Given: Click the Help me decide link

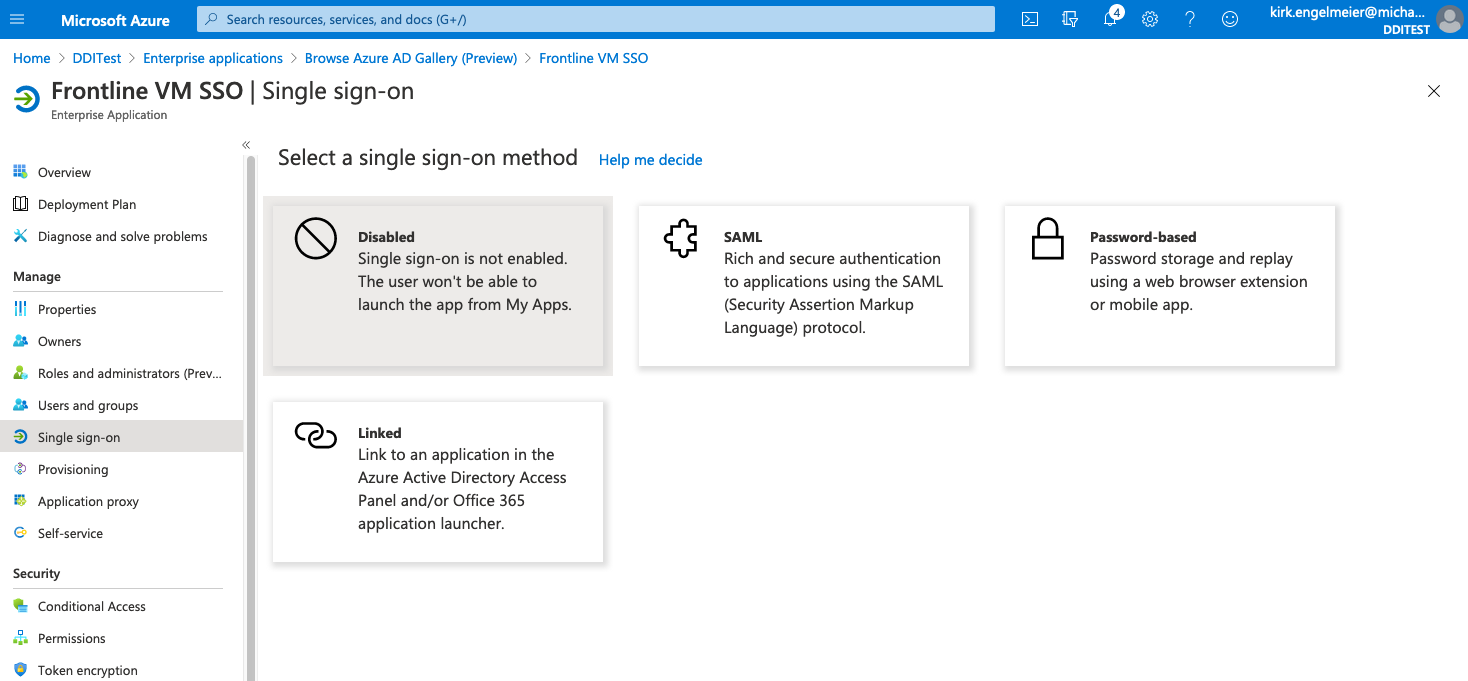Looking at the screenshot, I should pyautogui.click(x=650, y=160).
